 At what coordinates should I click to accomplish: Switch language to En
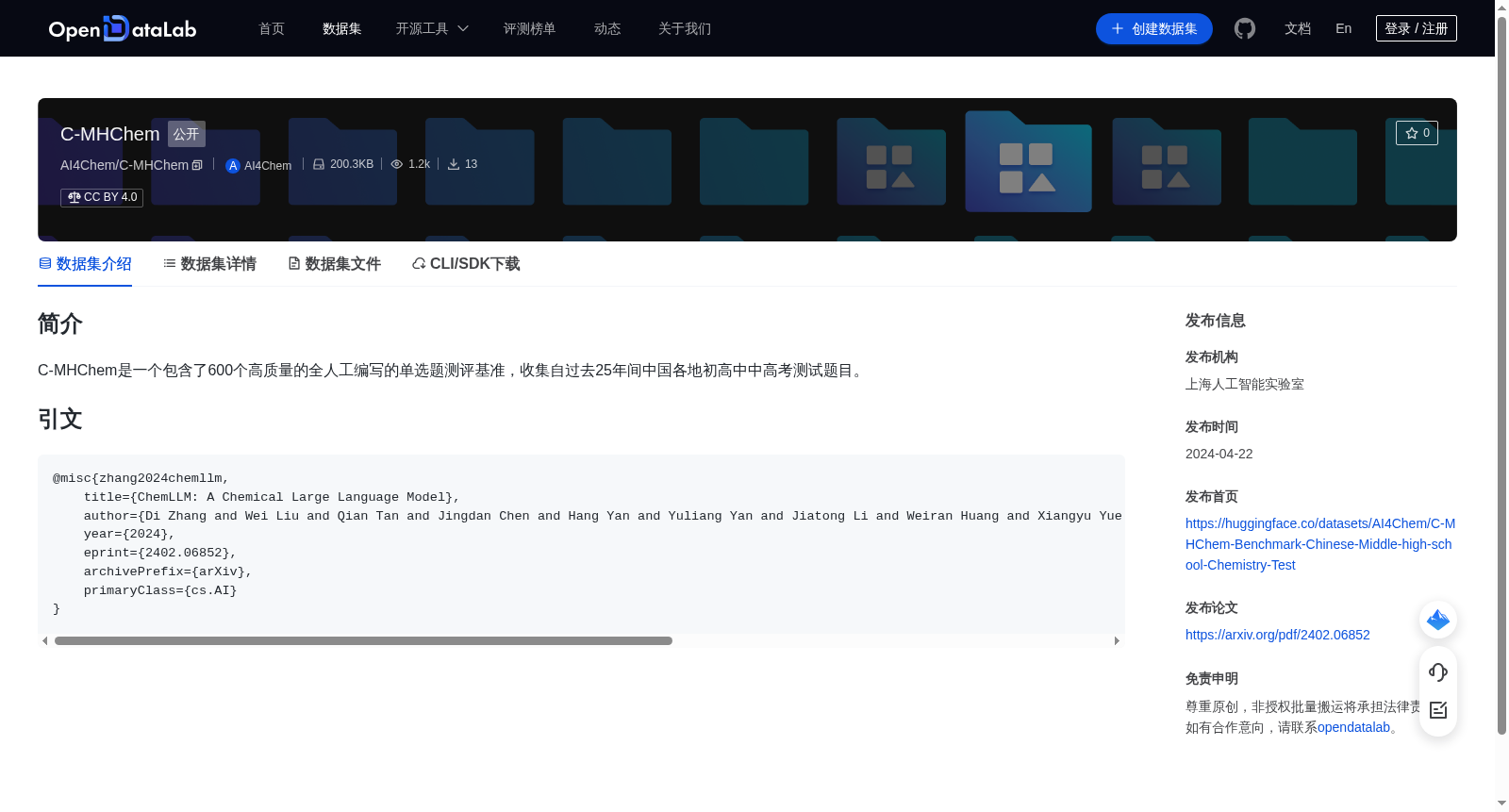[x=1343, y=28]
